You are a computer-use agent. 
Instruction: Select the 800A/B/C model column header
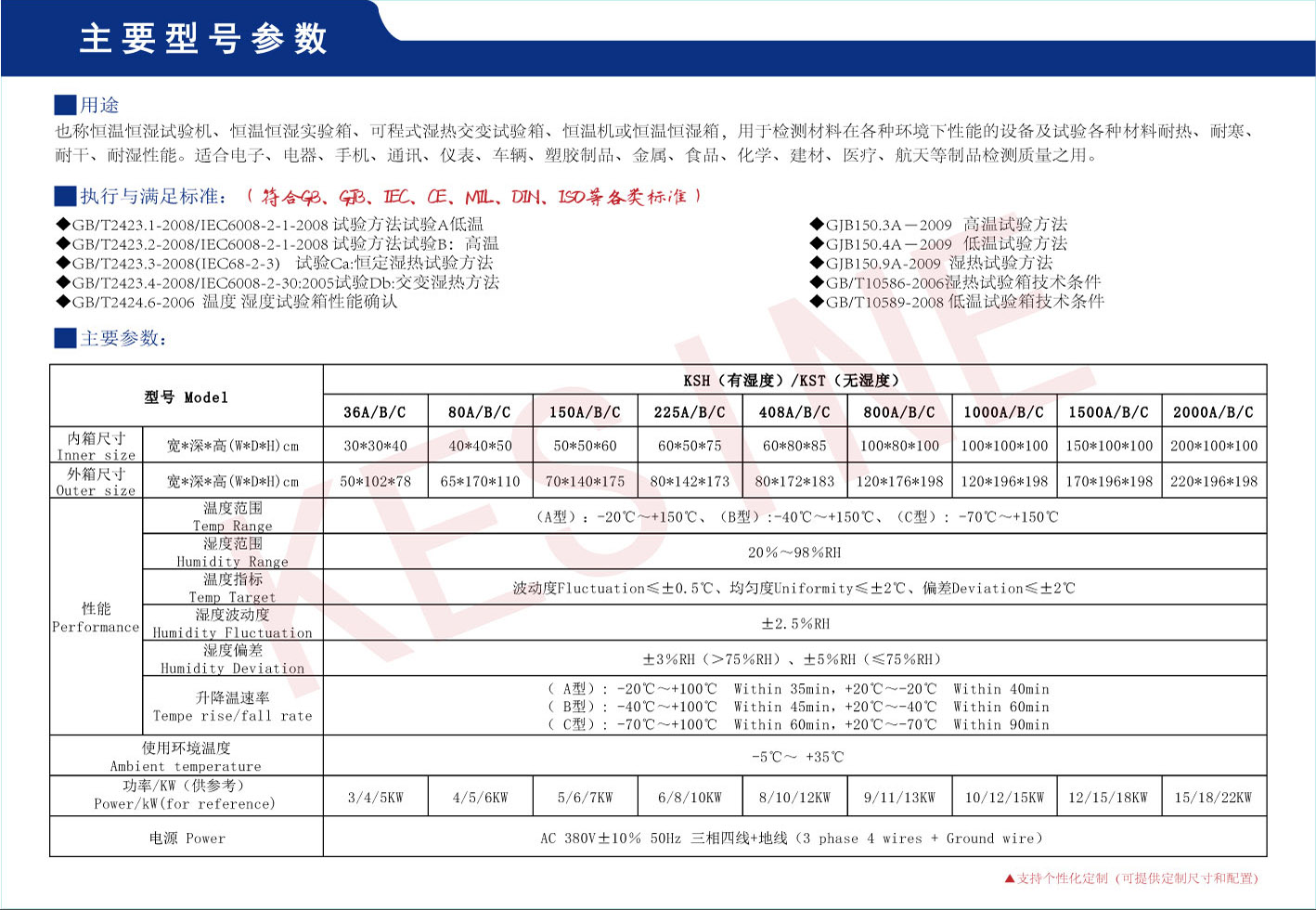click(899, 412)
